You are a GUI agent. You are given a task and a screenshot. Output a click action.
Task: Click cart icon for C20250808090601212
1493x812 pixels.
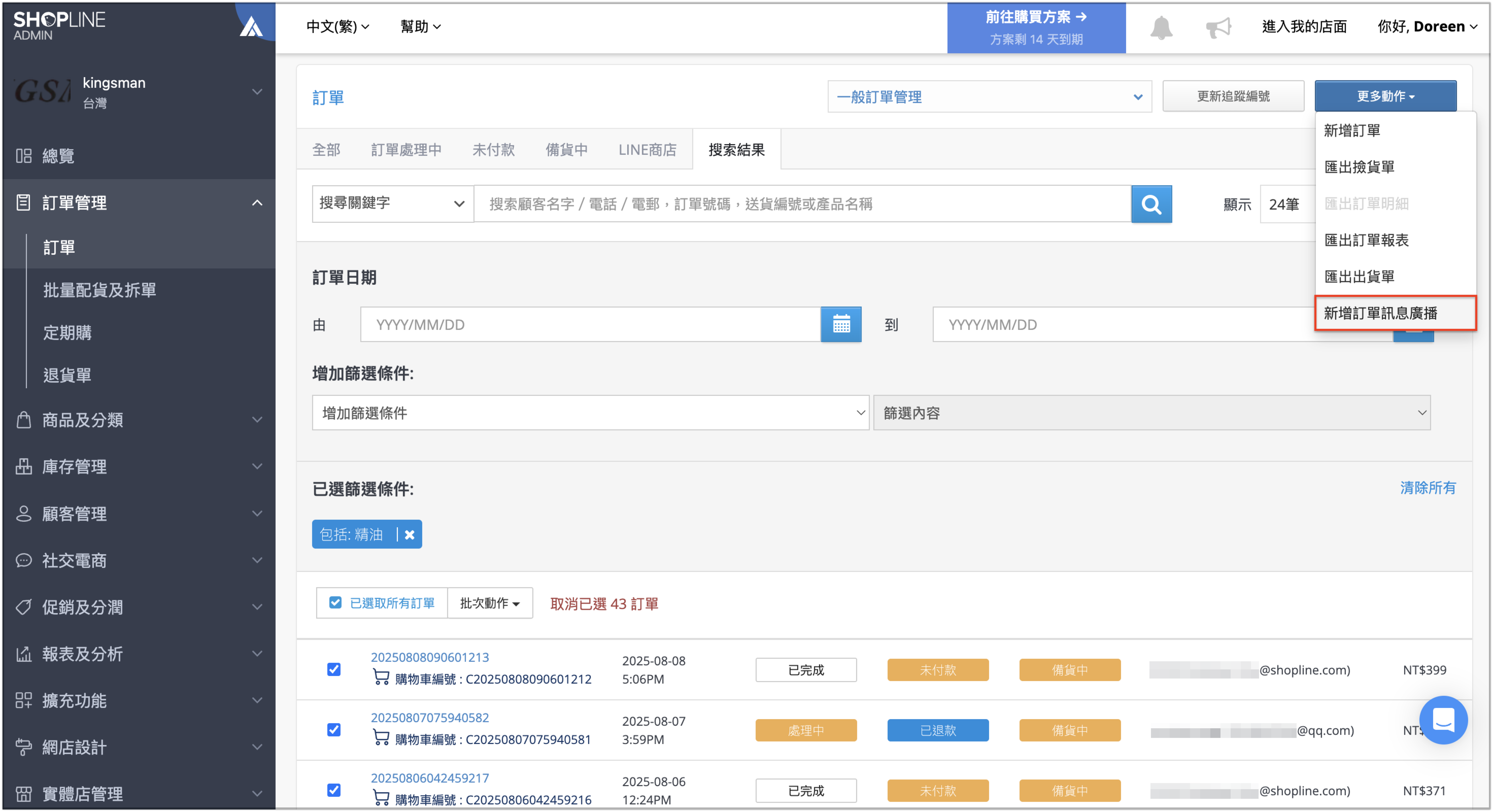[x=381, y=678]
